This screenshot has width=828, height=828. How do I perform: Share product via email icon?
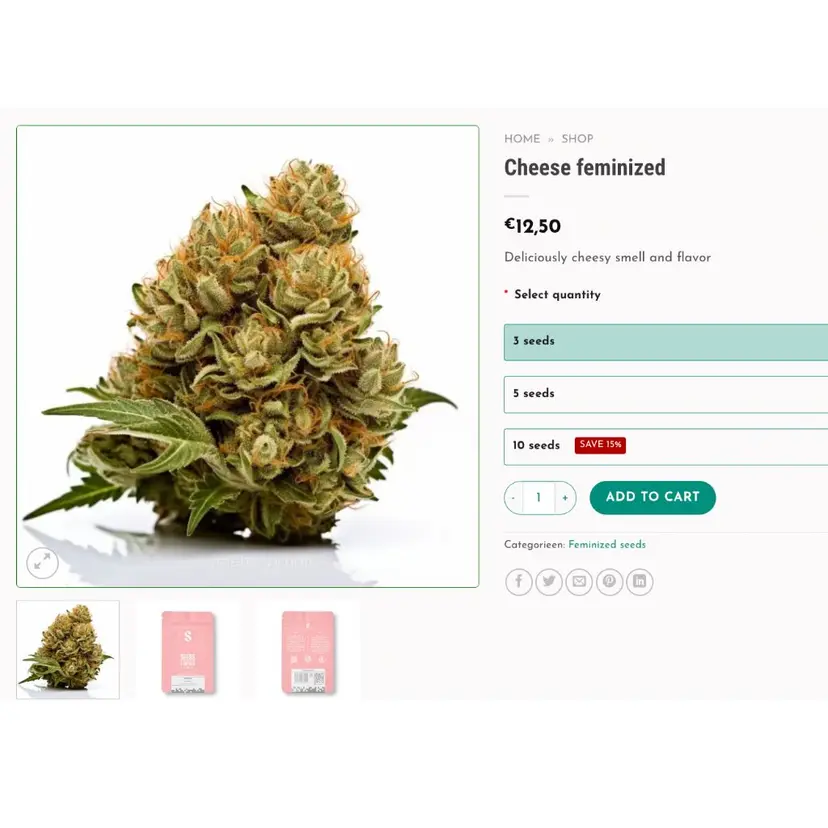point(579,582)
